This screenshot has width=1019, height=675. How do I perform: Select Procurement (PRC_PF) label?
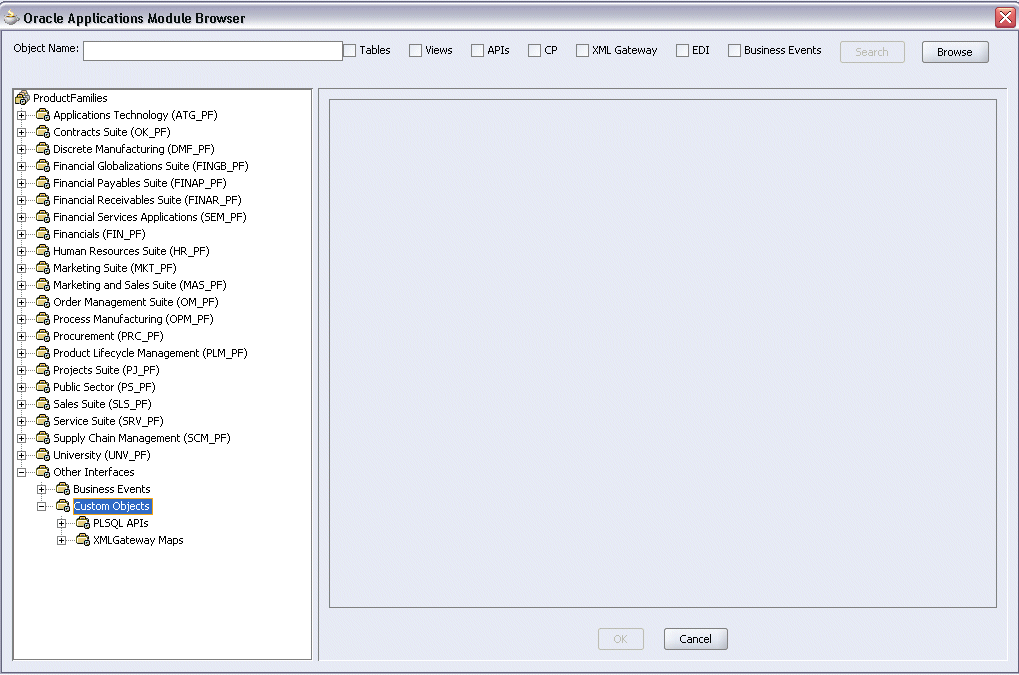(x=108, y=336)
